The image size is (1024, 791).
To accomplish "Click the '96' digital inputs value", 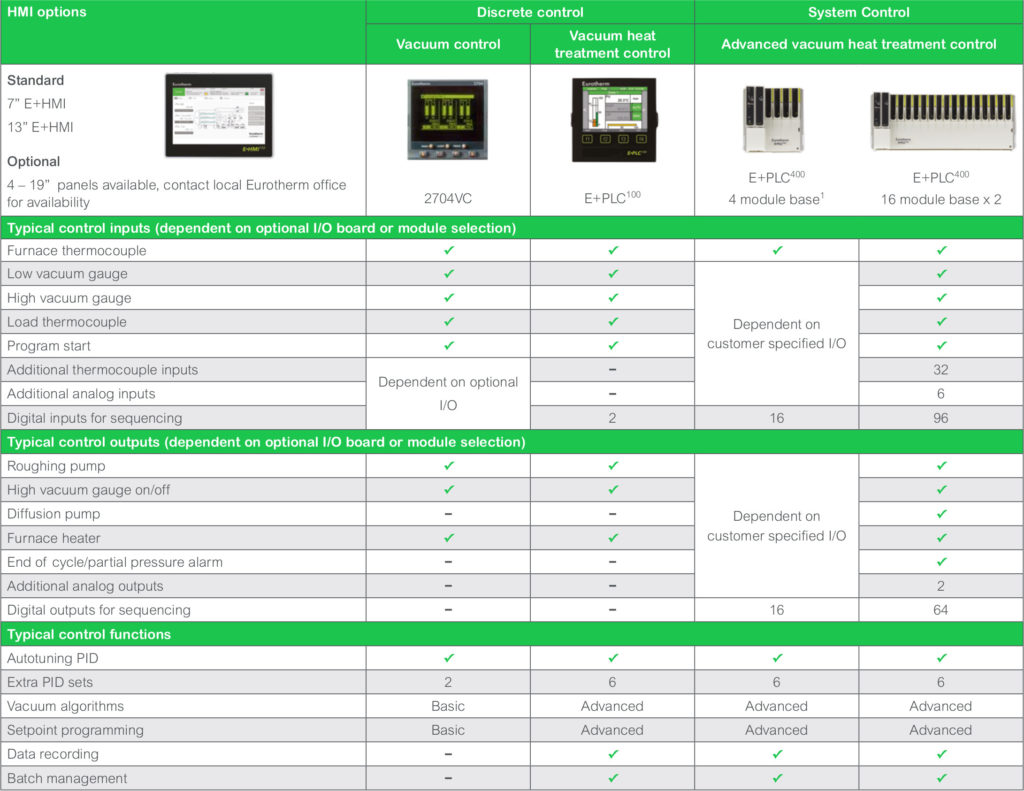I will [940, 417].
